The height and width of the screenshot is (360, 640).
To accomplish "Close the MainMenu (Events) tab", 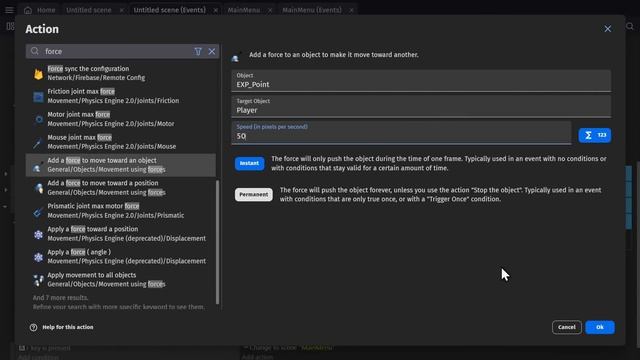I will [x=351, y=10].
